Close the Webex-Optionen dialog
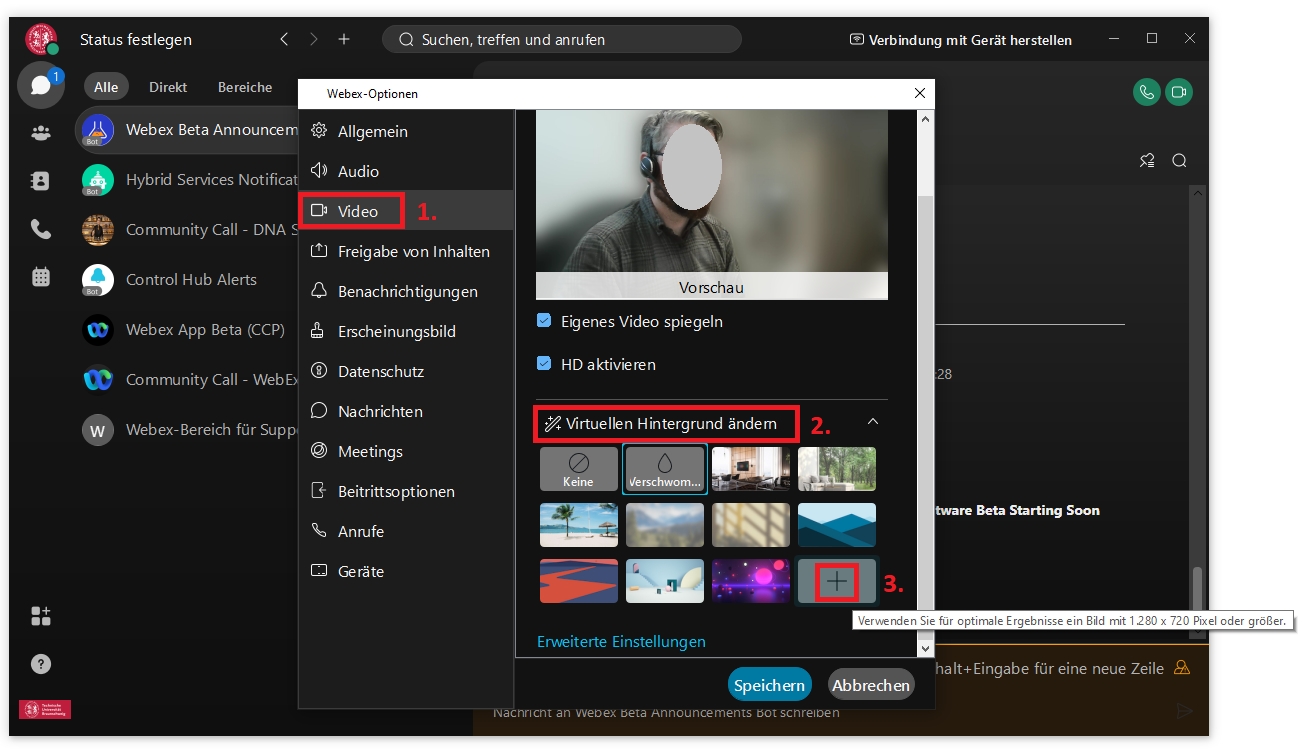This screenshot has height=750, width=1298. [920, 93]
